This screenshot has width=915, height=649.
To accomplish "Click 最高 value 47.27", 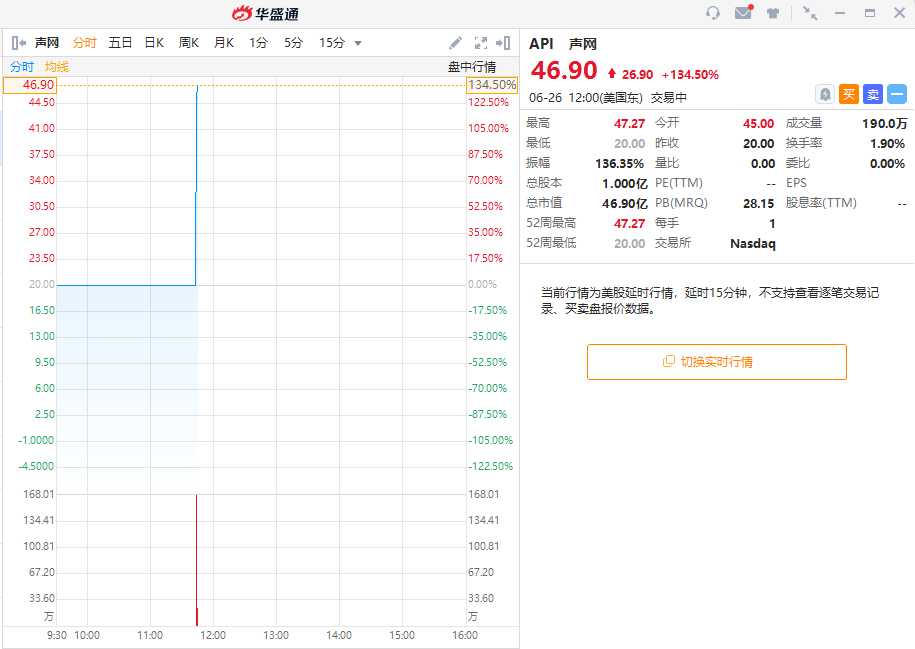I will [x=629, y=124].
